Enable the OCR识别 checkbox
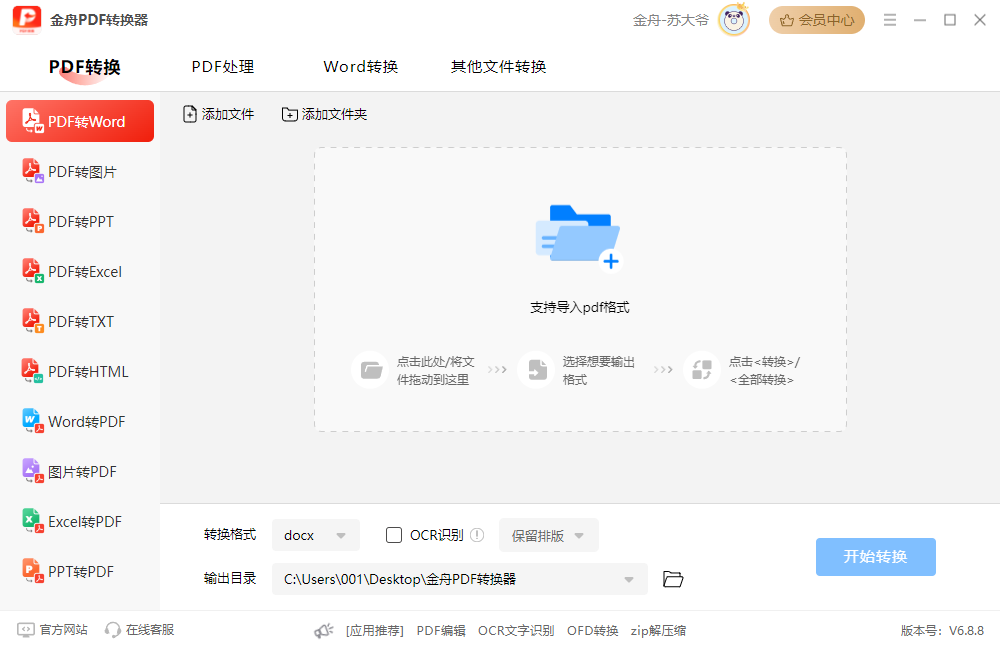The image size is (1000, 650). [394, 535]
